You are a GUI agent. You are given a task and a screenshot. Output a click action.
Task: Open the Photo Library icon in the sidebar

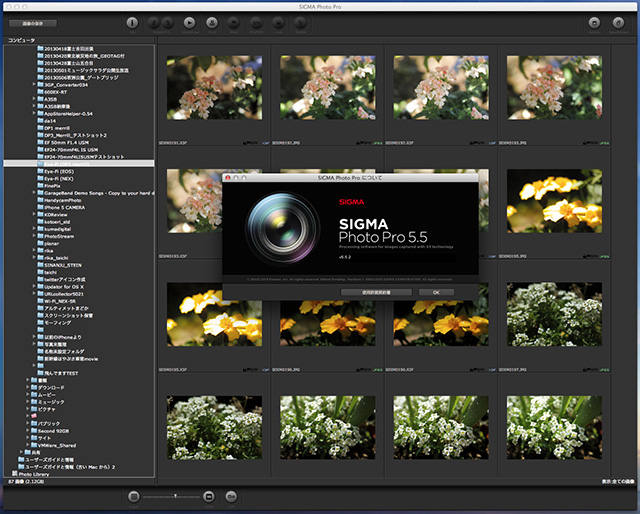pos(14,473)
